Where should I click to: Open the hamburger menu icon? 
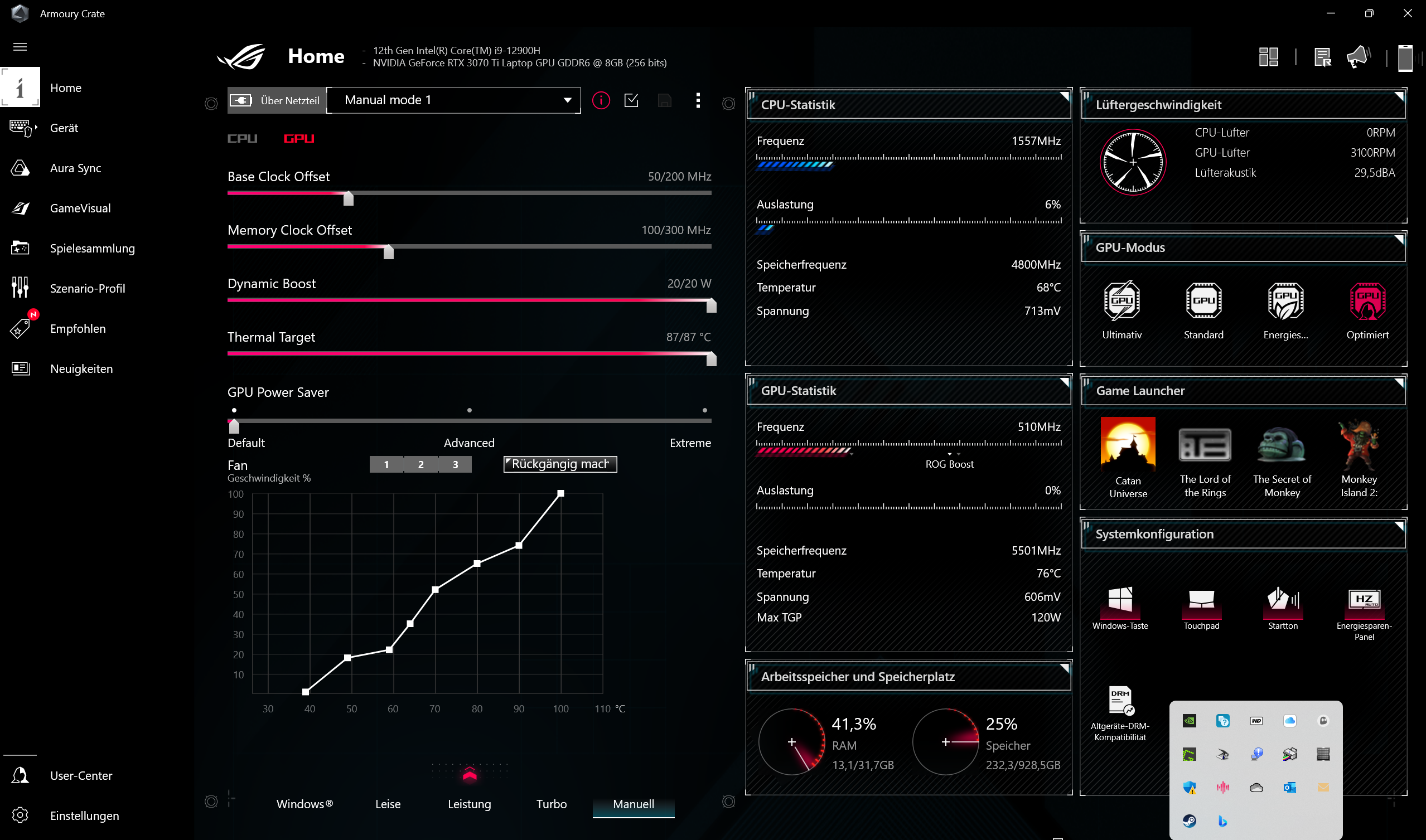20,46
